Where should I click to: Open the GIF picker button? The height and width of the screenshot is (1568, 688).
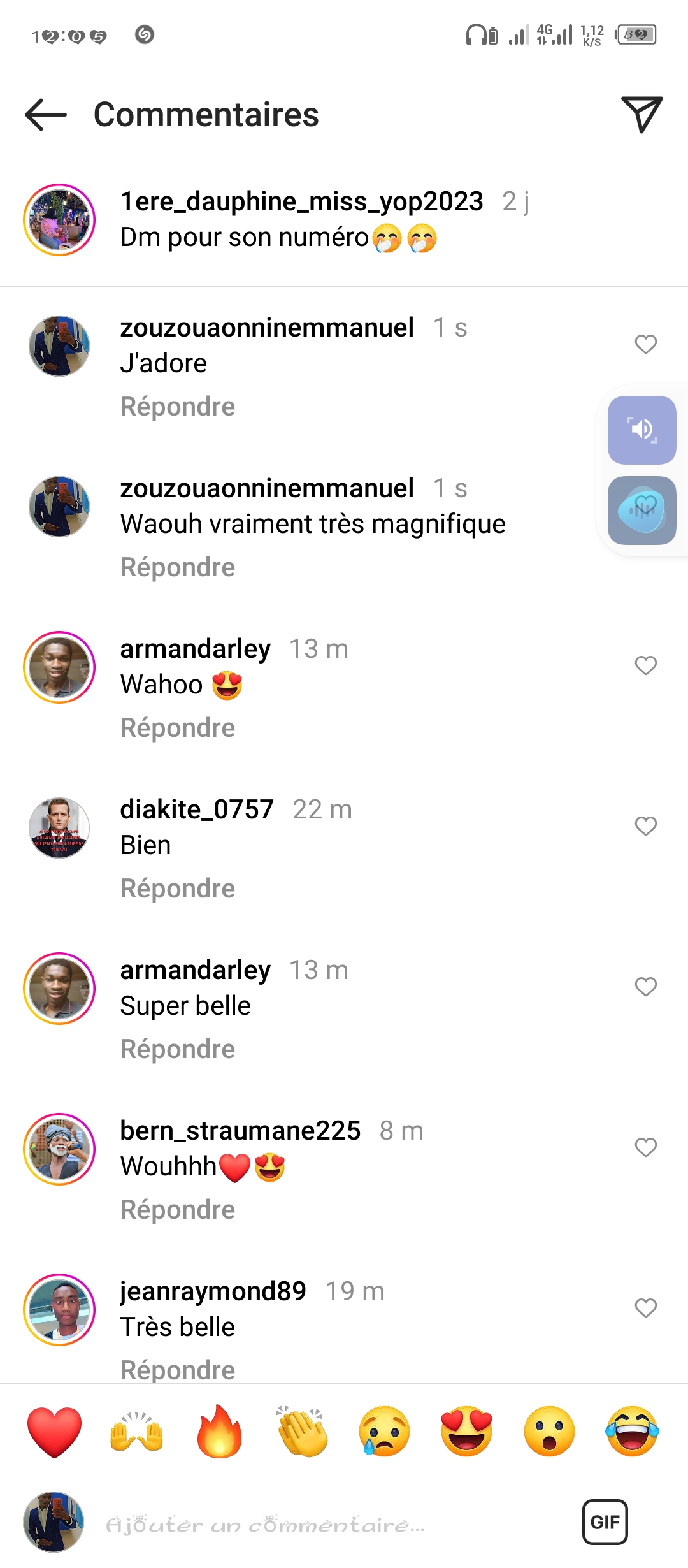[x=605, y=1522]
